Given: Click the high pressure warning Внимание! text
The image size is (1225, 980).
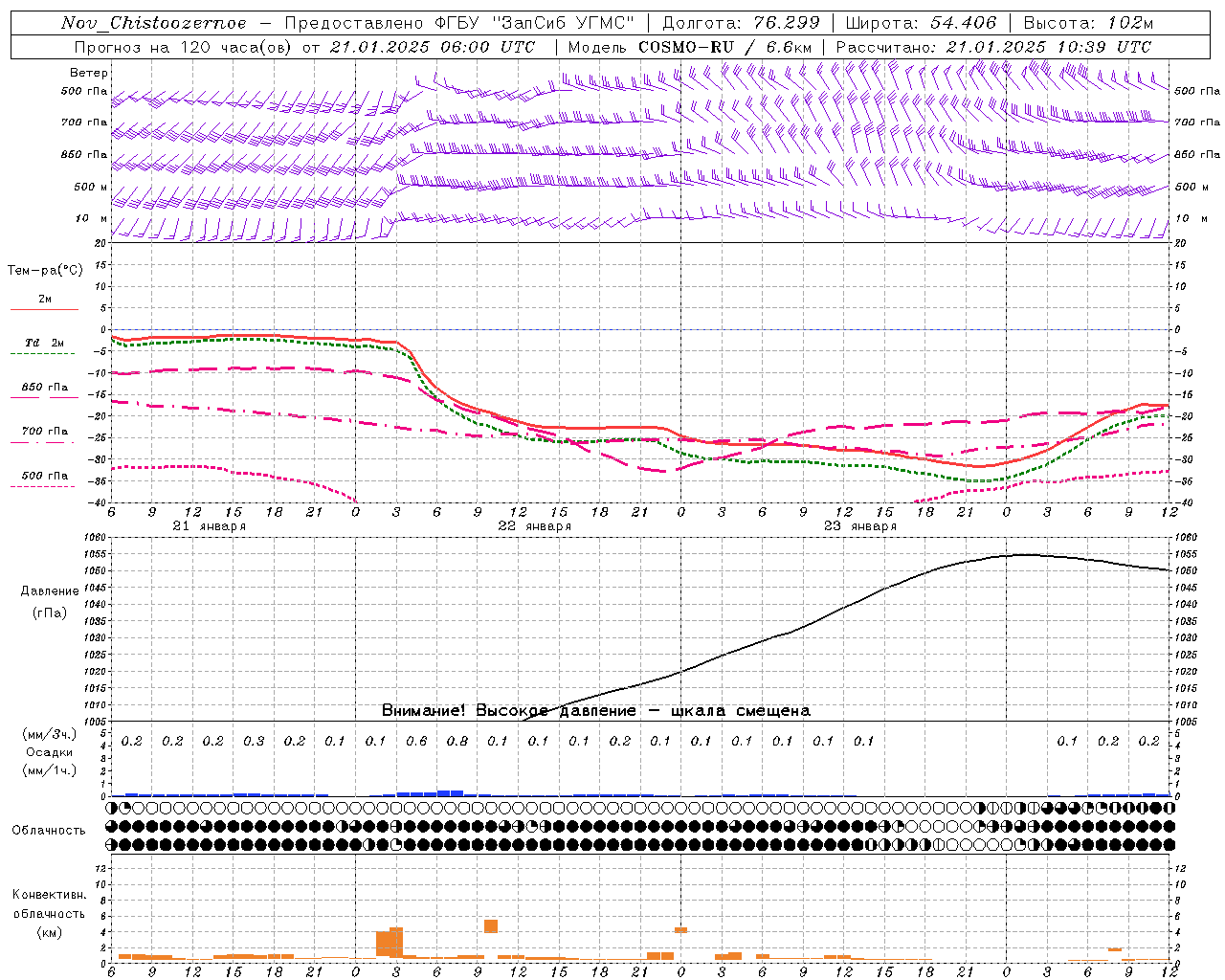Looking at the screenshot, I should 595,711.
